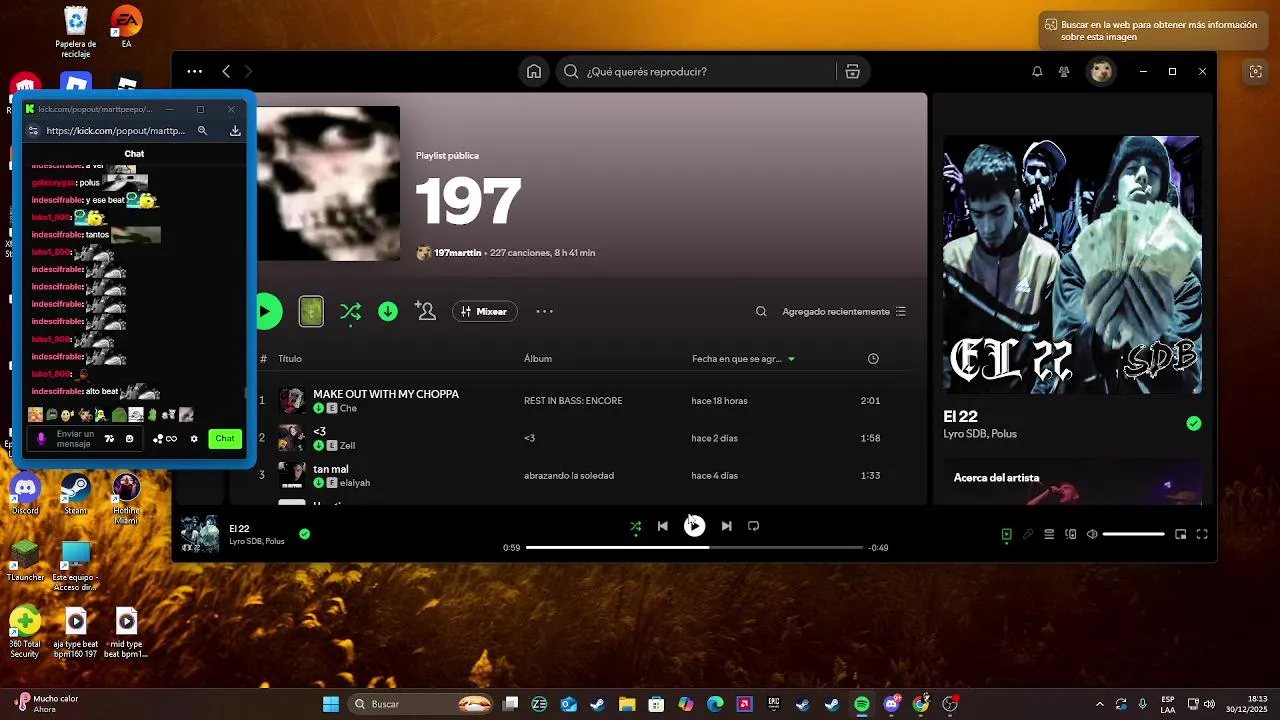Sort by 'Fecha en que se agr...' column
This screenshot has height=720, width=1280.
743,359
